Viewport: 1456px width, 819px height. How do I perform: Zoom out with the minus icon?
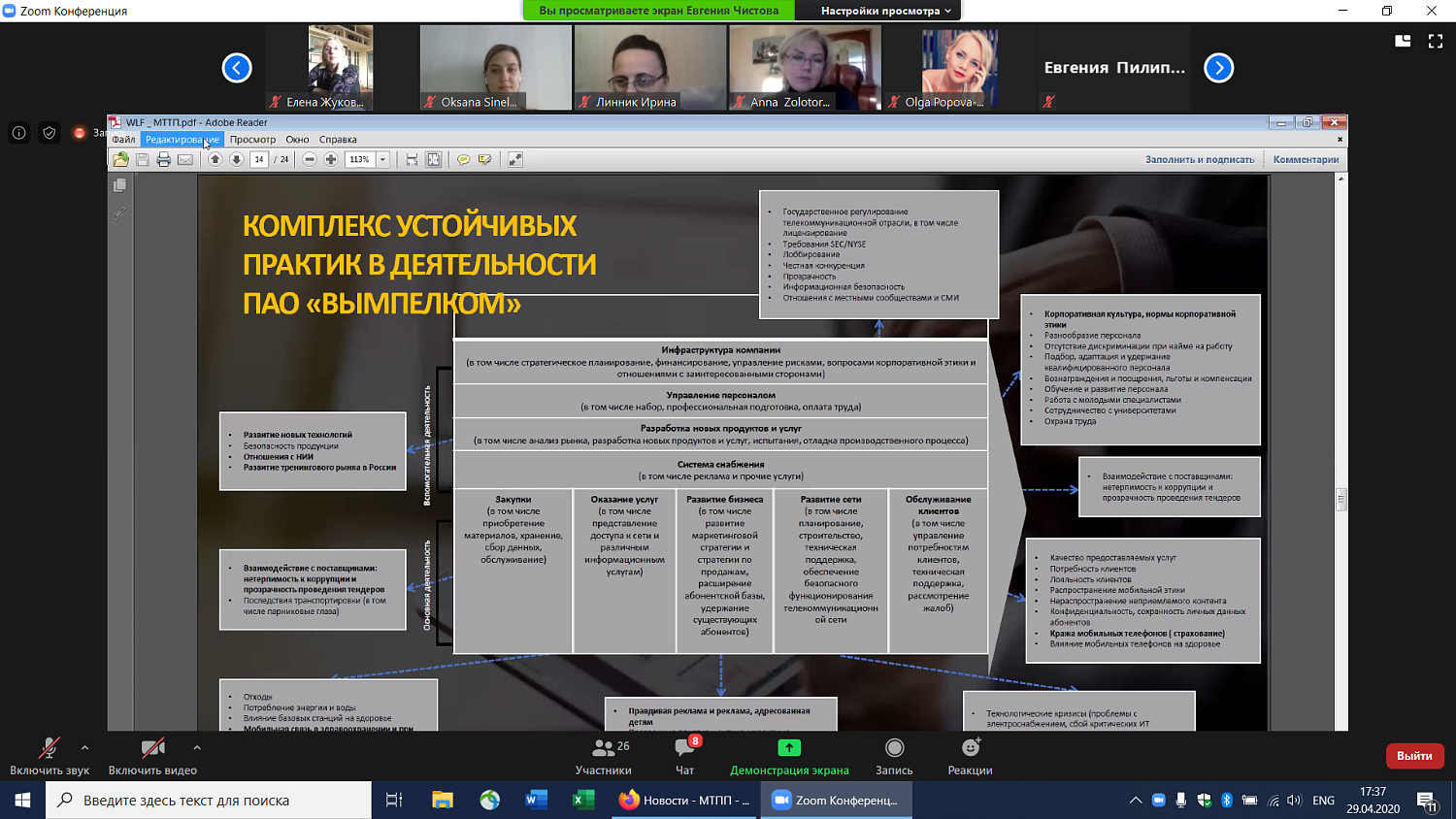(310, 159)
